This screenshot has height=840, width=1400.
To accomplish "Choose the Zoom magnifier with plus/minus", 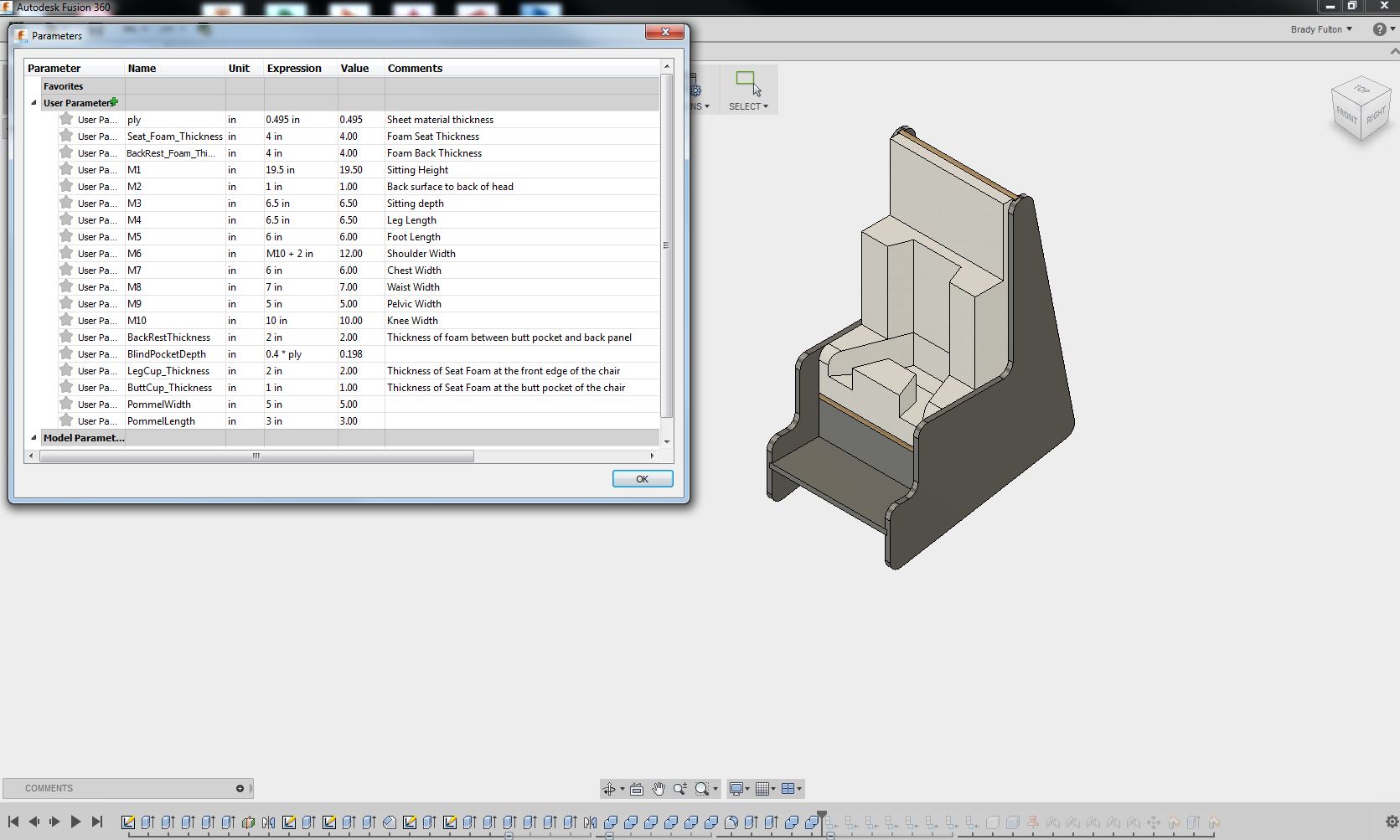I will [x=680, y=789].
